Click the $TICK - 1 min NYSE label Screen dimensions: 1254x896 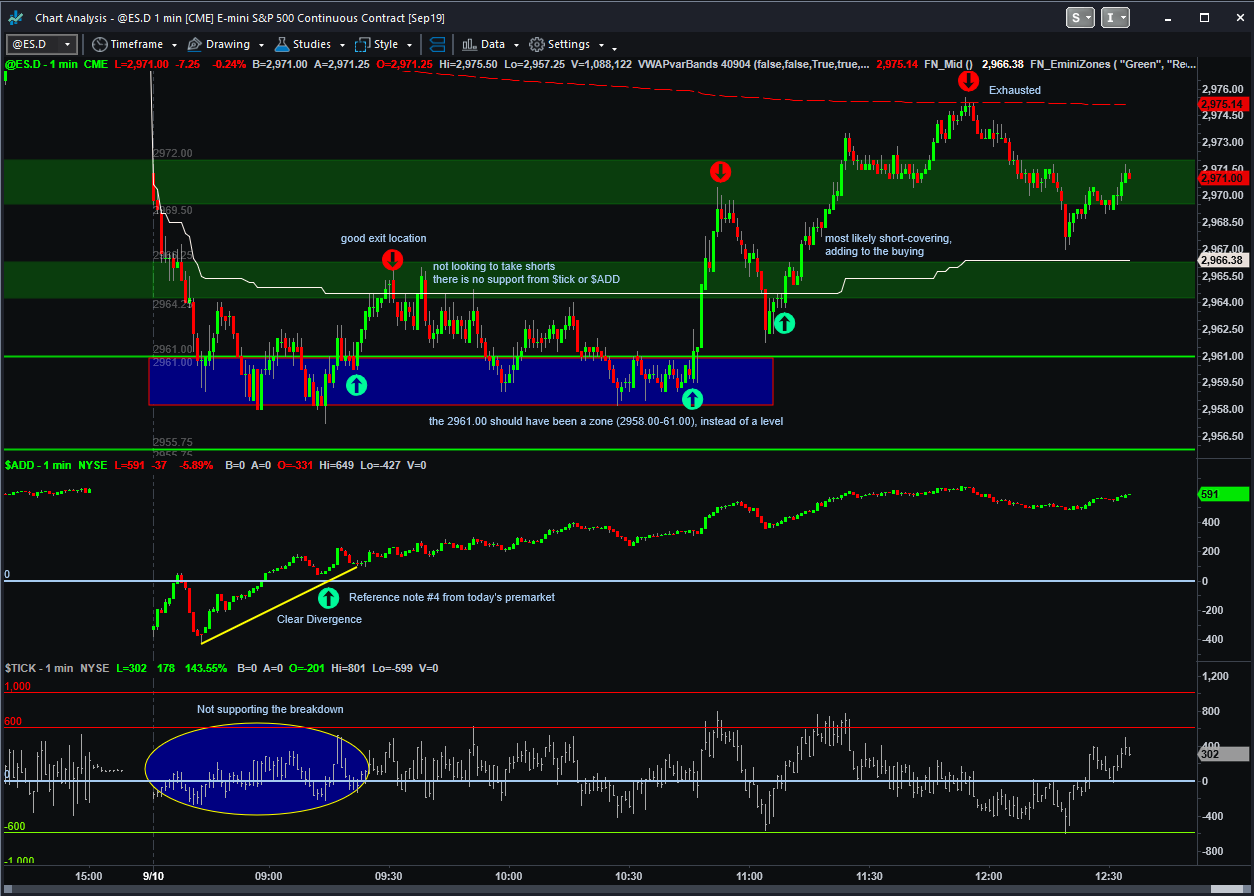click(x=57, y=667)
